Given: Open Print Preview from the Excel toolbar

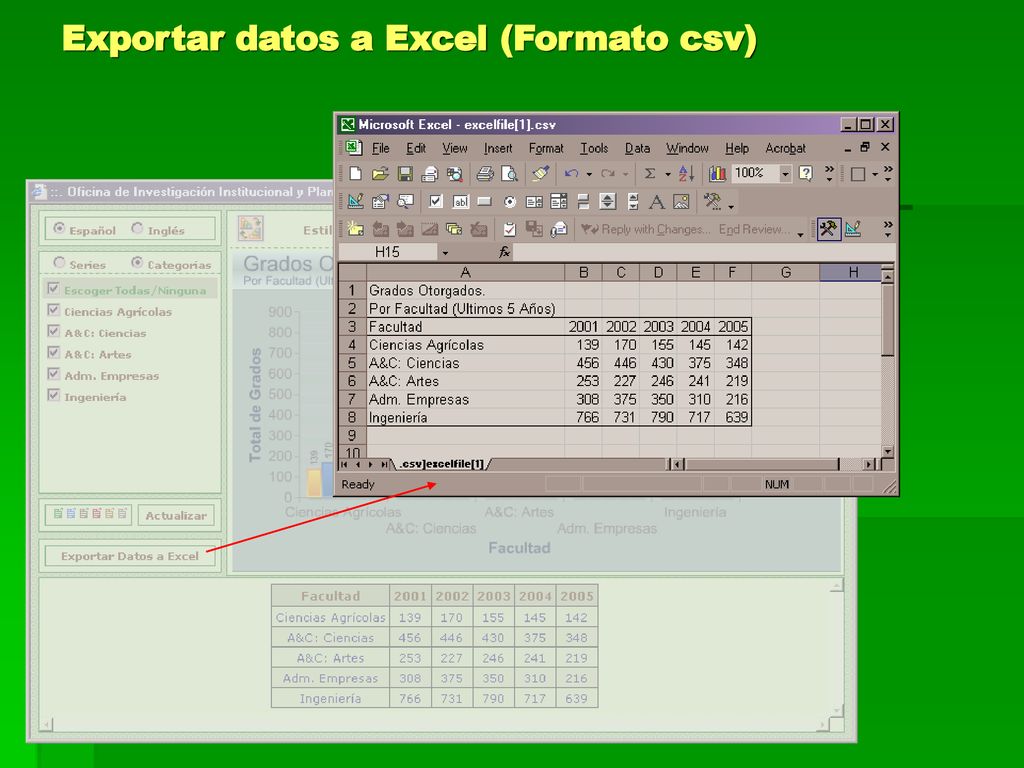Looking at the screenshot, I should 509,174.
